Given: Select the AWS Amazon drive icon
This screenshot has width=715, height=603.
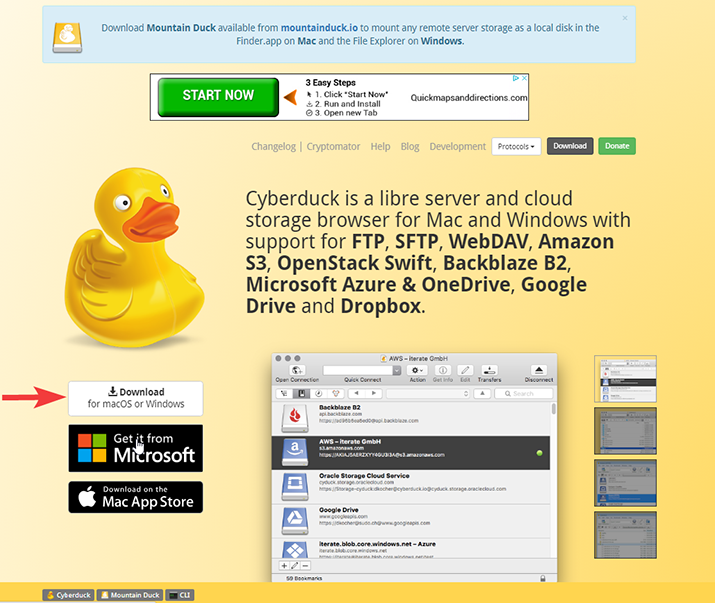Looking at the screenshot, I should point(295,452).
